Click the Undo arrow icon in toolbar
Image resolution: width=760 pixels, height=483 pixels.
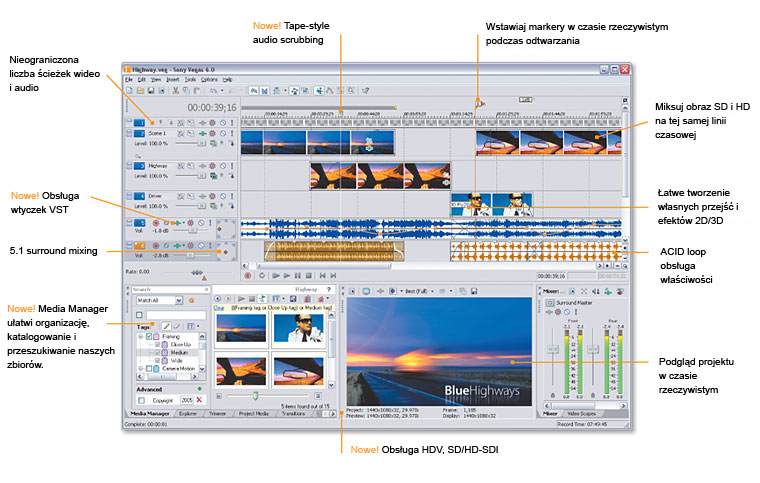tap(213, 91)
